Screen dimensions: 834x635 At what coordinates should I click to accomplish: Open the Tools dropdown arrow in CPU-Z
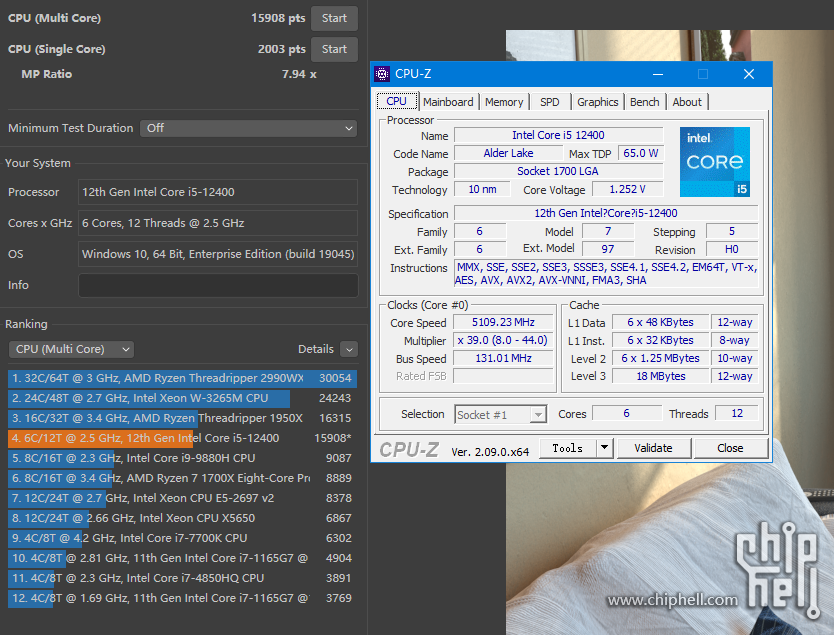click(604, 448)
